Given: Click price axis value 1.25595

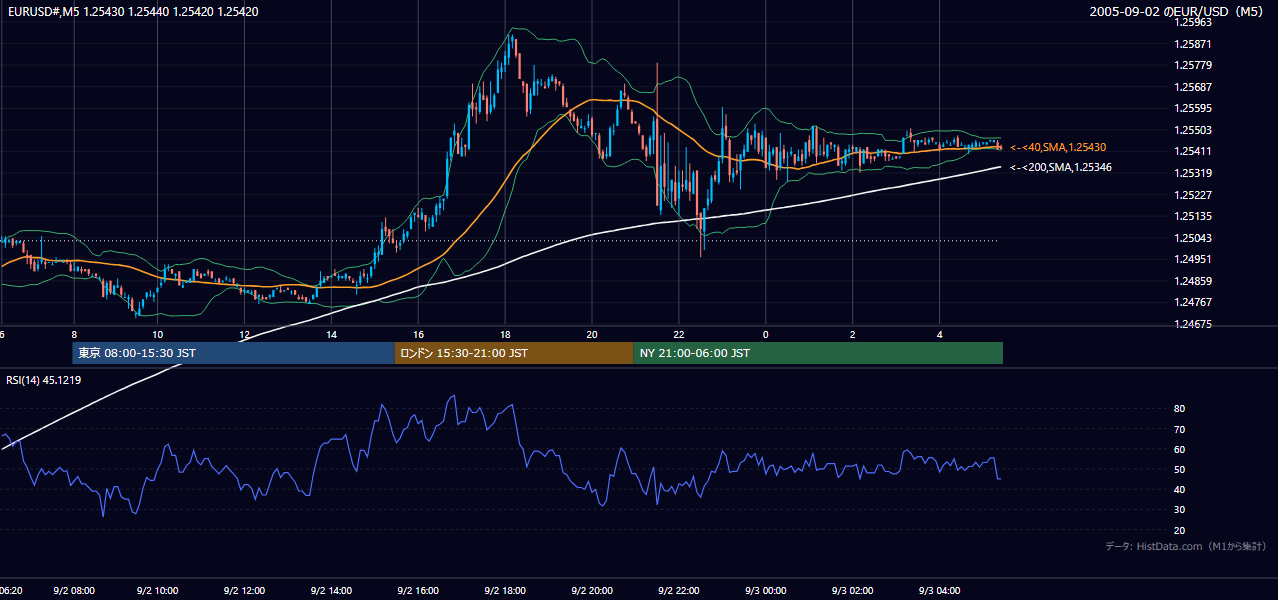Looking at the screenshot, I should (x=1195, y=108).
